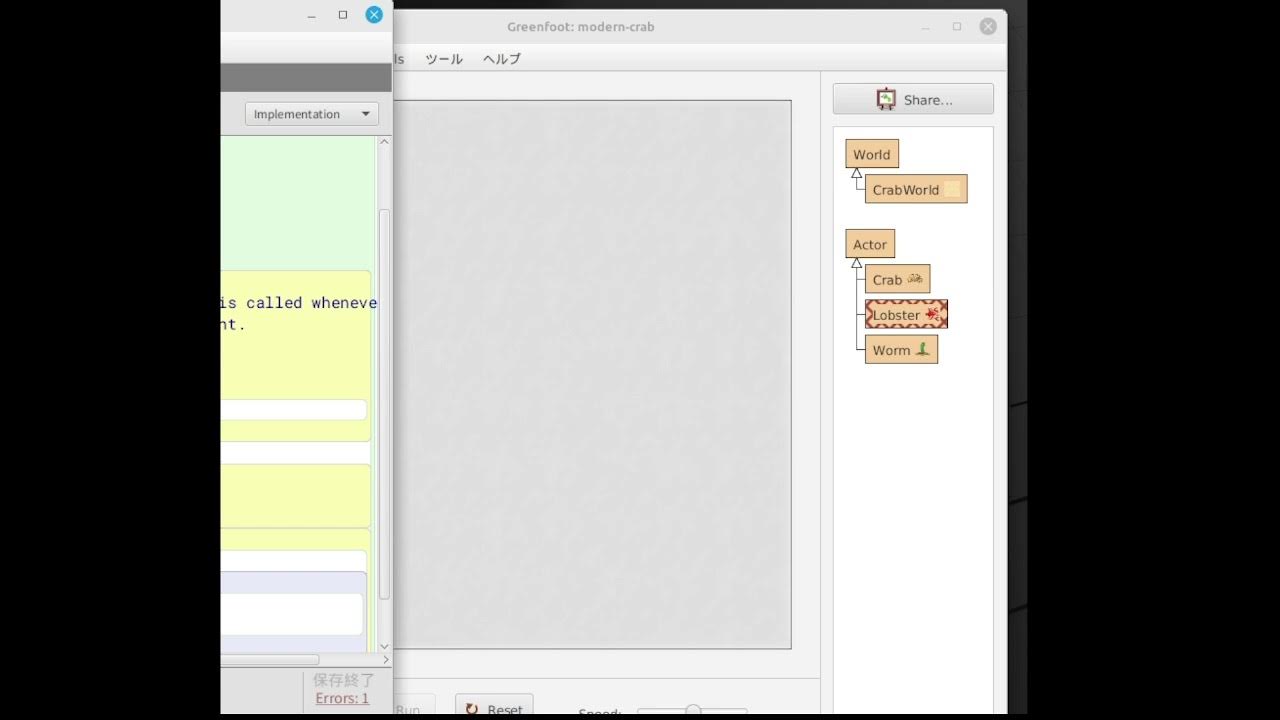The width and height of the screenshot is (1280, 720).
Task: Click the scrollbar's down arrow in the editor
Action: 384,647
